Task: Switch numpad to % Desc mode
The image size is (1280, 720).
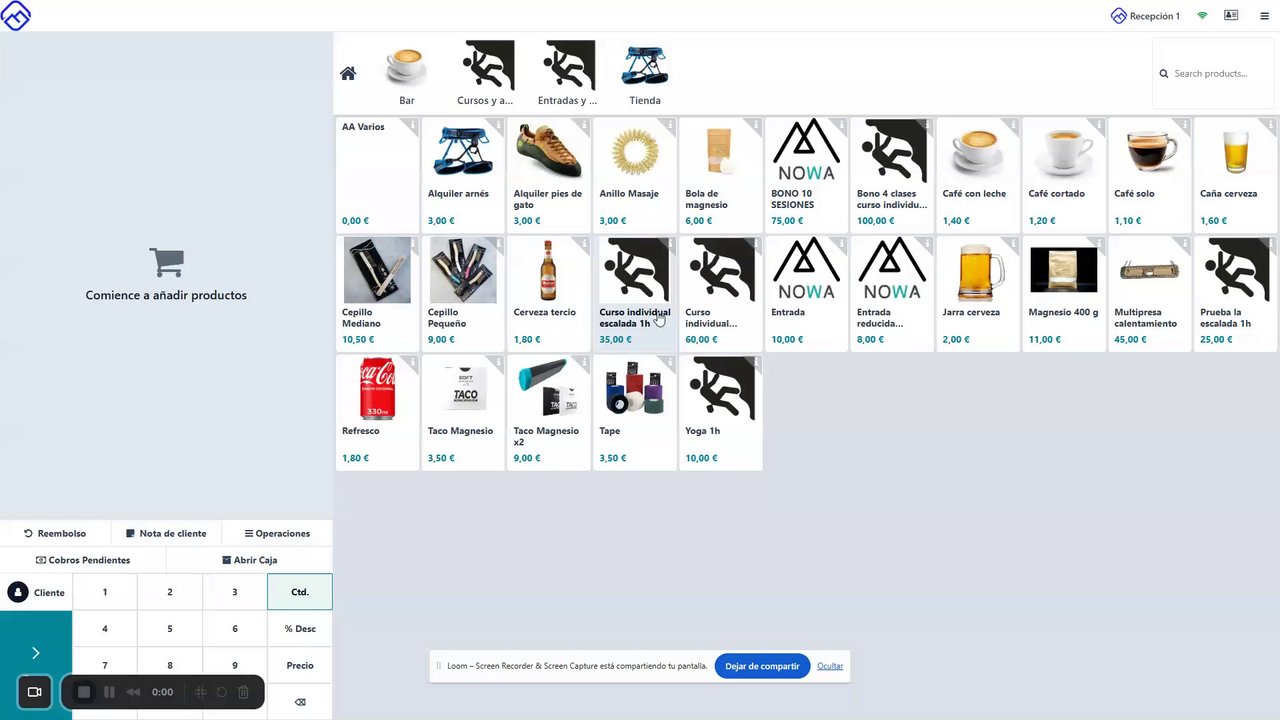Action: click(x=300, y=629)
